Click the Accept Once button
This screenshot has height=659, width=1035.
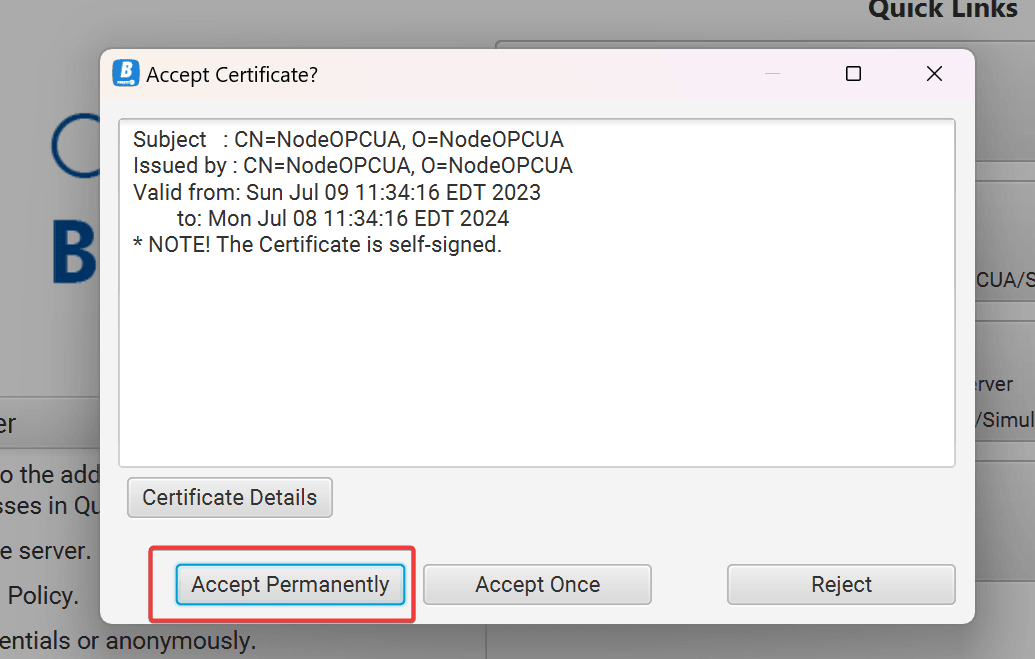click(537, 584)
